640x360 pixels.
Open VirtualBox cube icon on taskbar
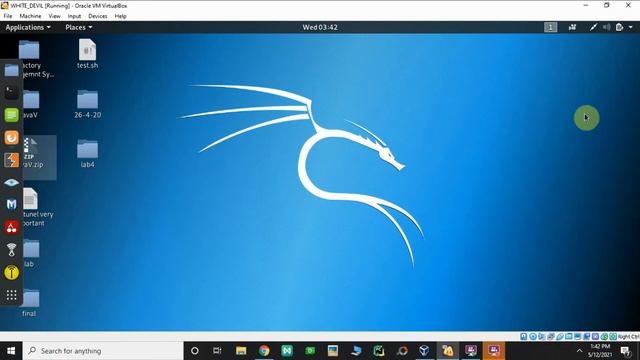click(424, 351)
